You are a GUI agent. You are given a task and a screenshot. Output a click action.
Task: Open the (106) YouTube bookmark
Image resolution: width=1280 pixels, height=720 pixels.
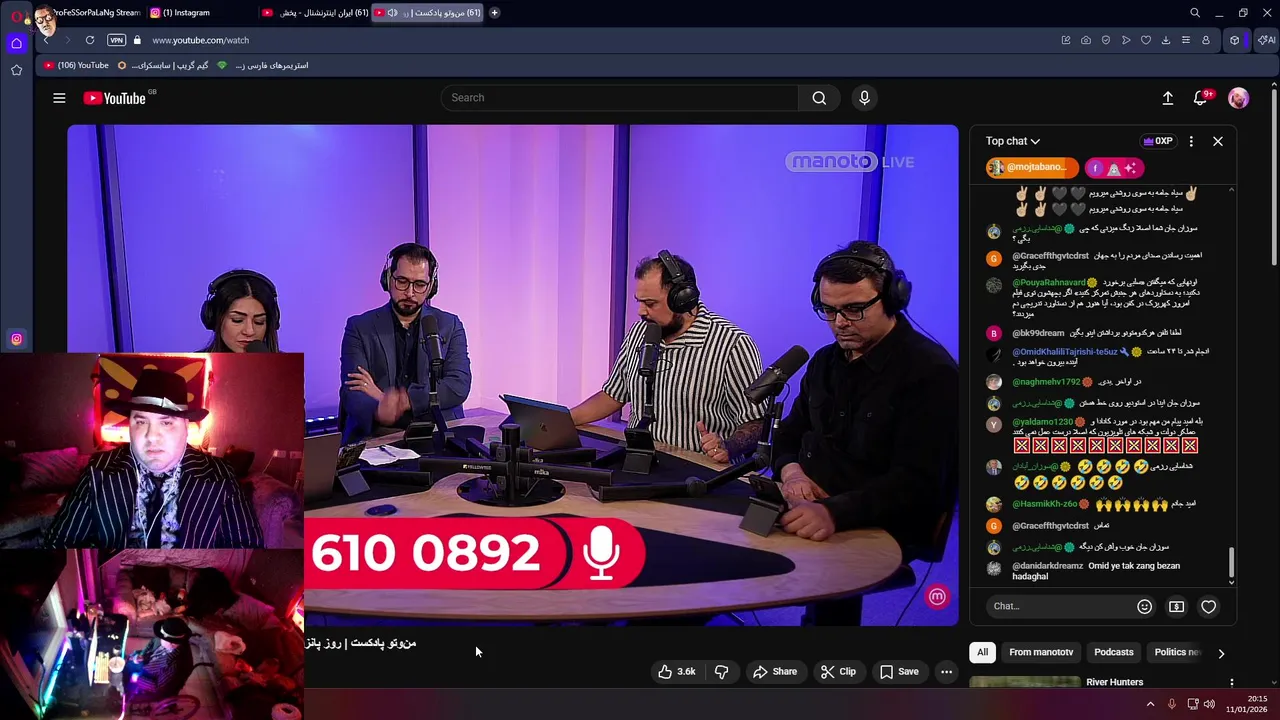pos(76,65)
